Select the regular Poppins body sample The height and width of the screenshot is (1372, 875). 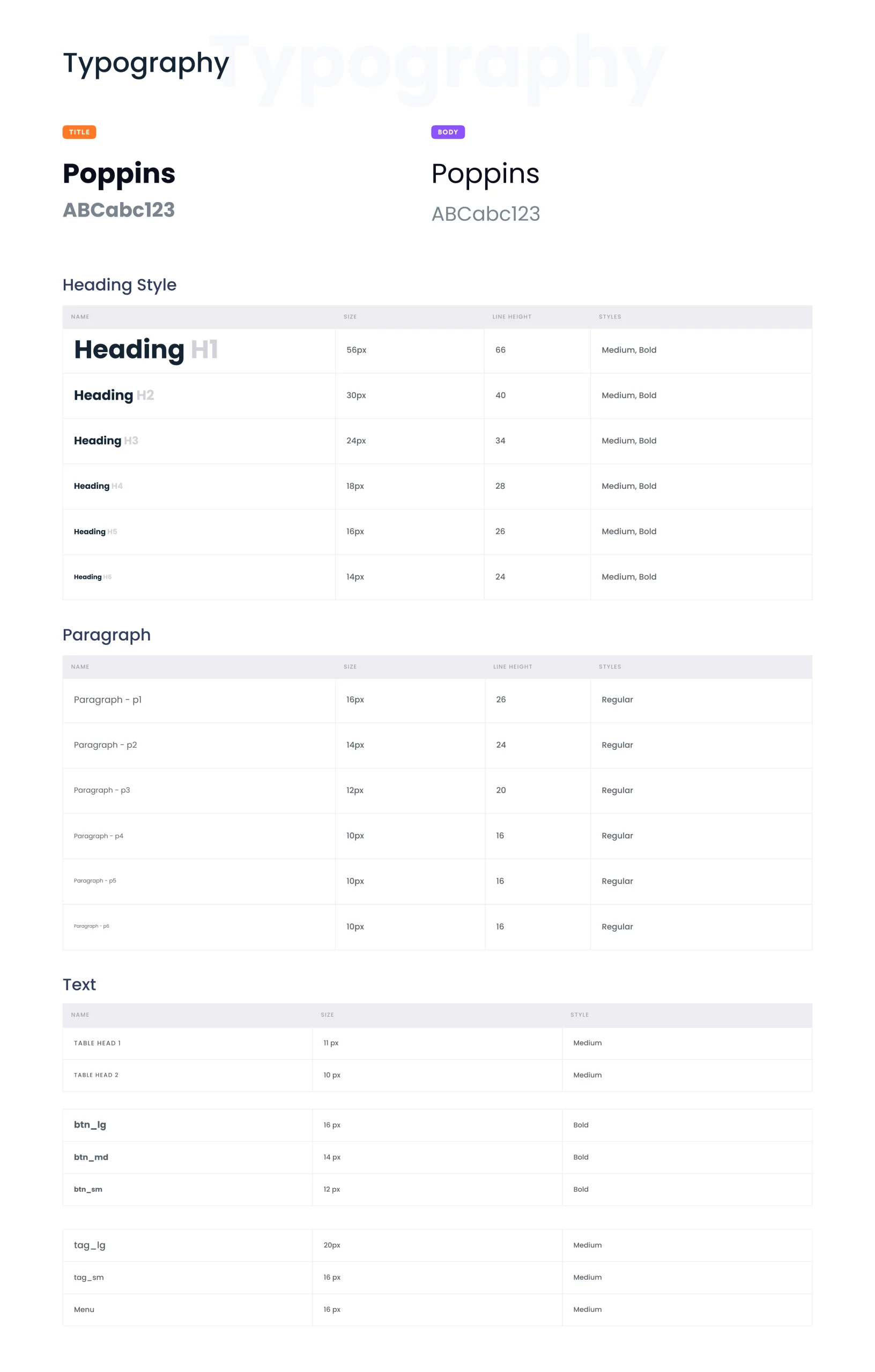(485, 174)
